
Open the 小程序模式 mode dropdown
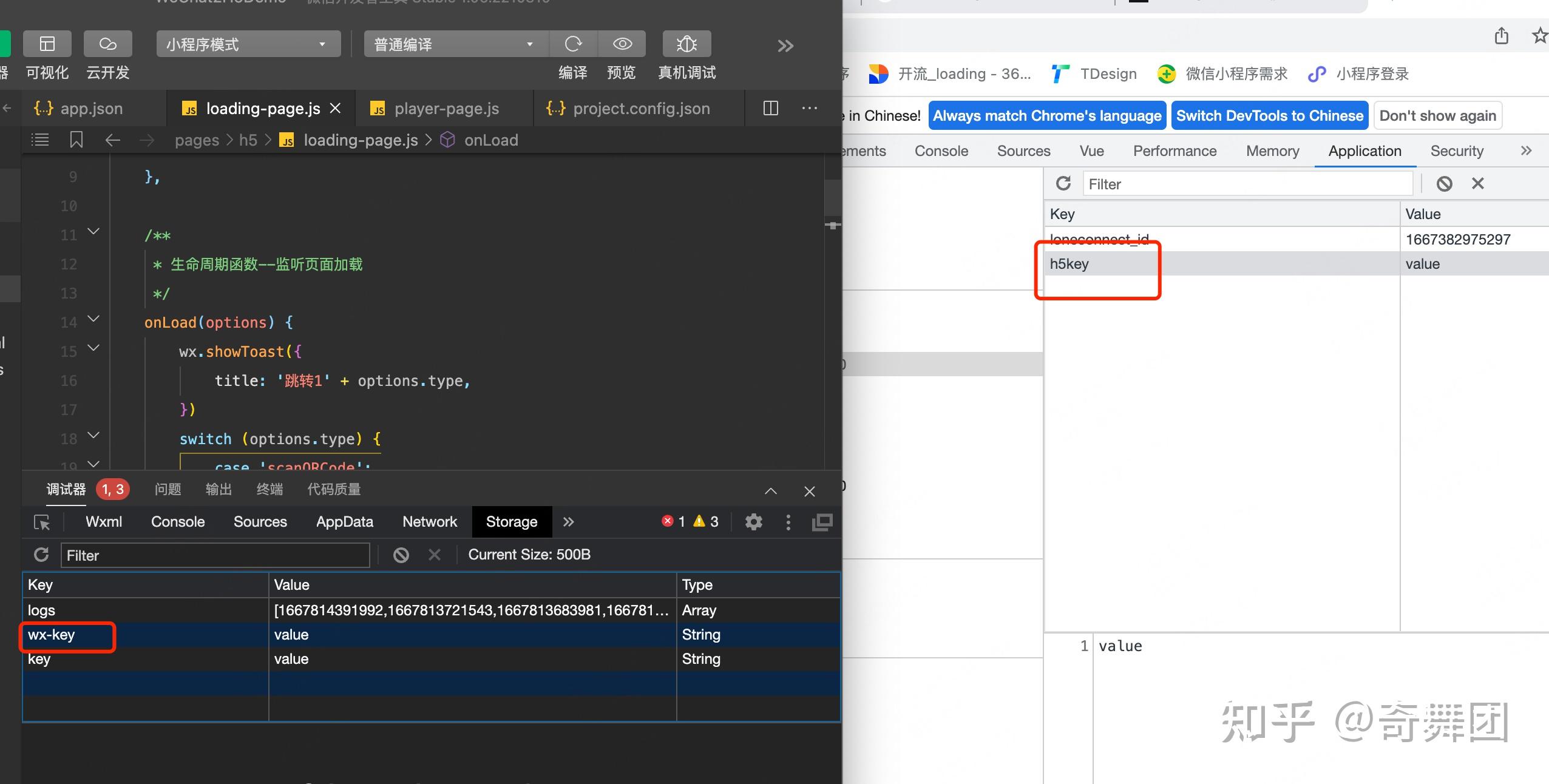(248, 44)
